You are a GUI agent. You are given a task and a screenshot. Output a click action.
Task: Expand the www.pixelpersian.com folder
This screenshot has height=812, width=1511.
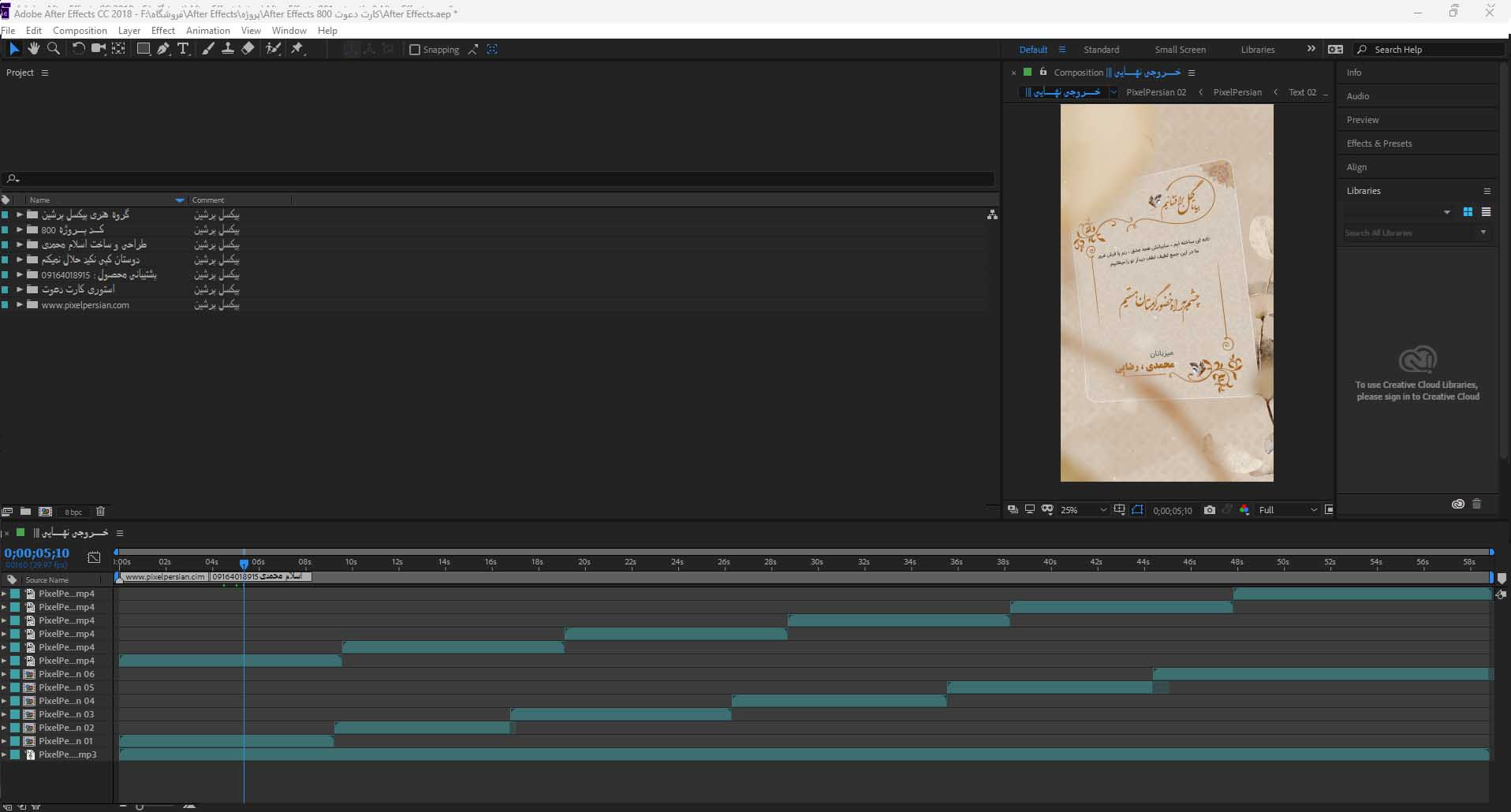[x=20, y=305]
